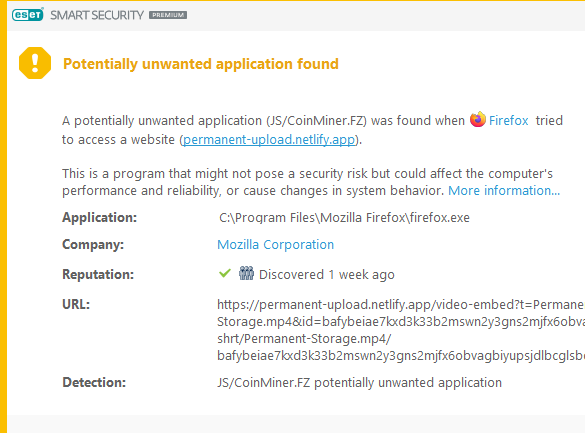Open the Mozilla Corporation company link

coord(275,245)
